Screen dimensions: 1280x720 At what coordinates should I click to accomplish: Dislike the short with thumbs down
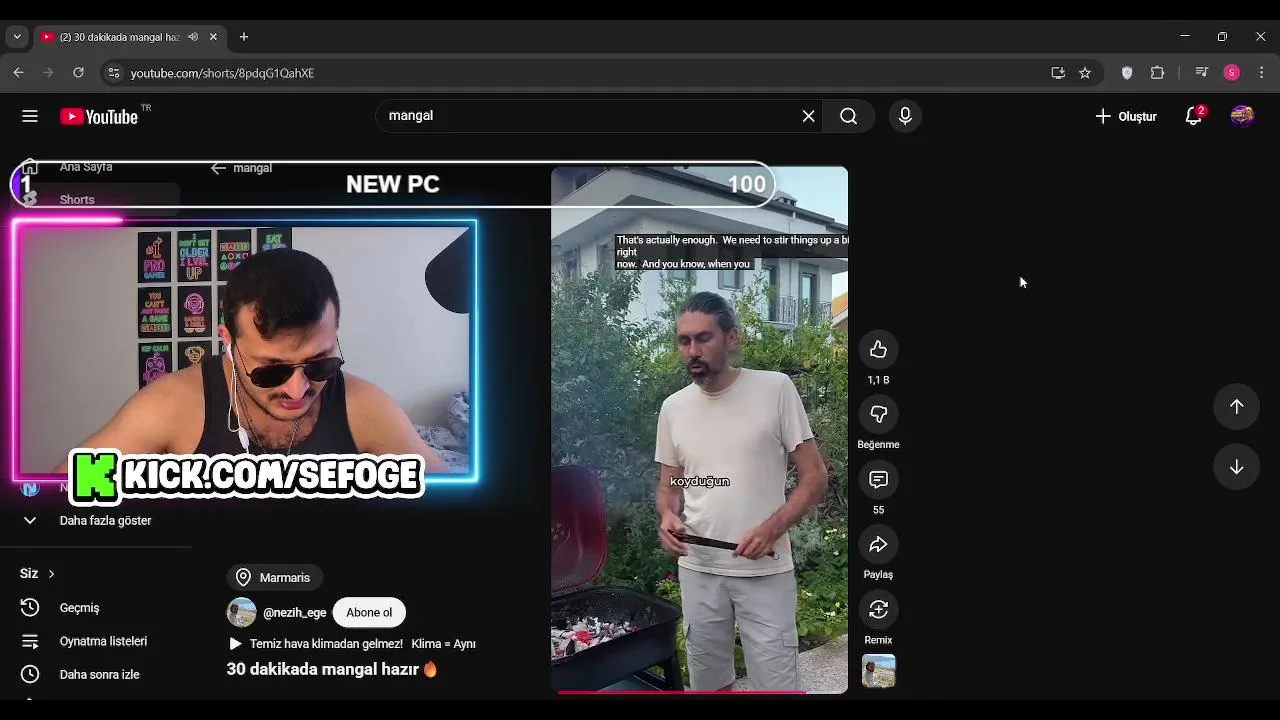click(878, 414)
